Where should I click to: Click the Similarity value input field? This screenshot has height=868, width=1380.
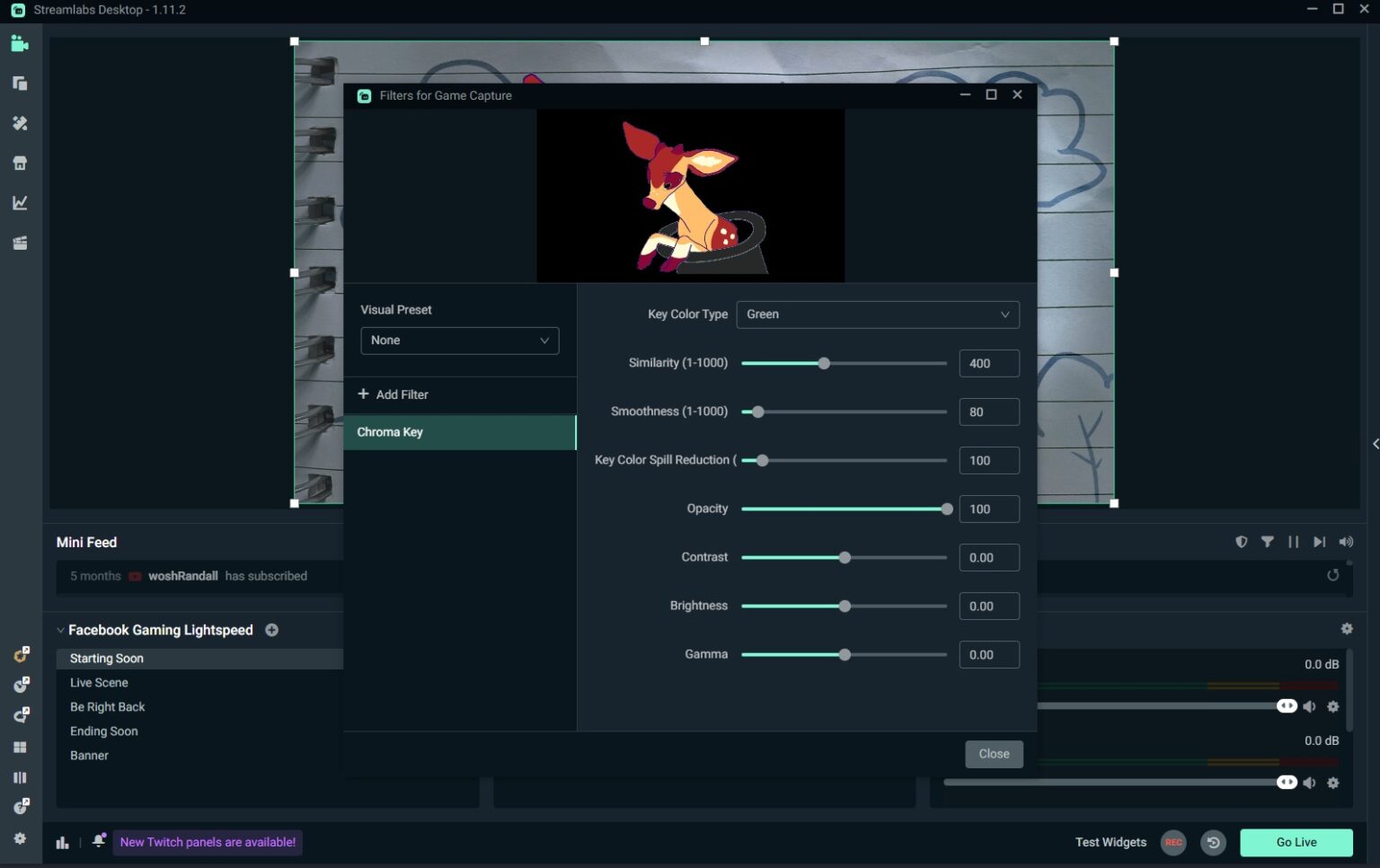988,363
